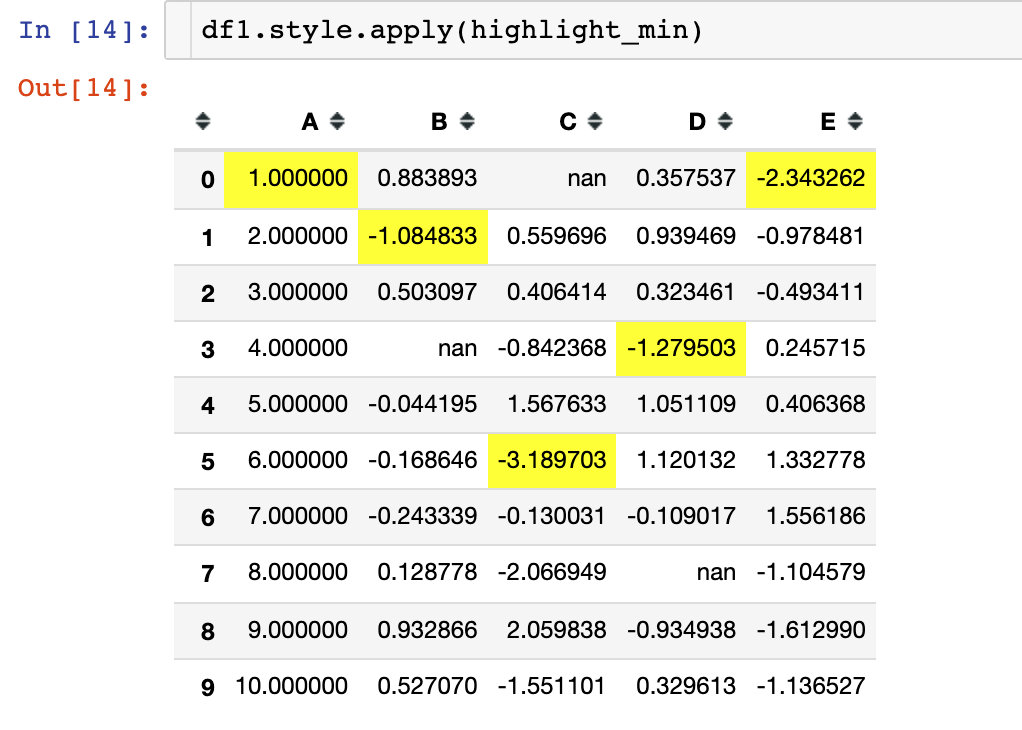Select cell 9.000000
Image resolution: width=1022 pixels, height=730 pixels.
click(291, 631)
